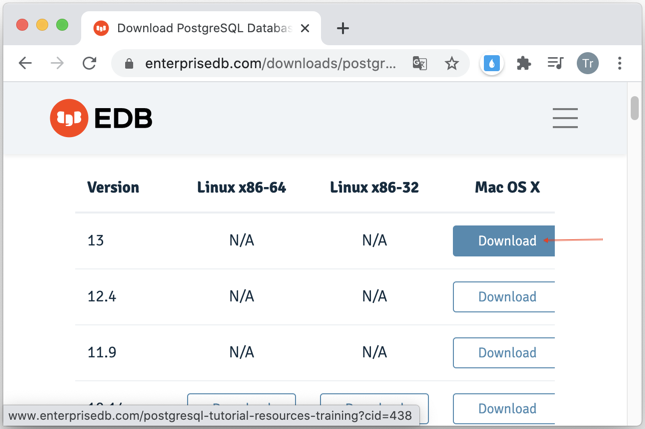The height and width of the screenshot is (429, 645).
Task: Click the Mac OS X Download button below the 11.9 row
Action: click(x=504, y=408)
